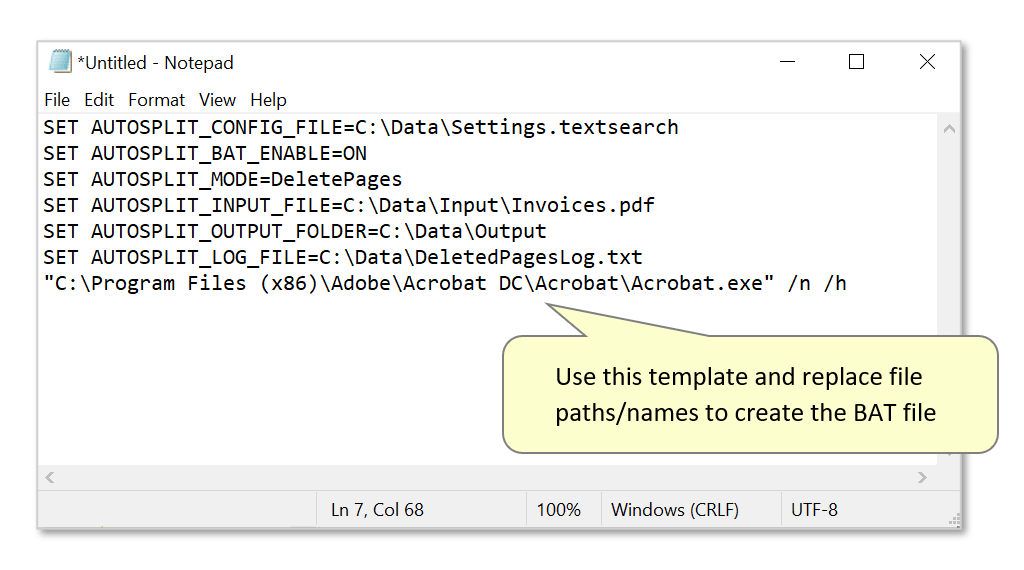Click the resize grip at window corner
Image resolution: width=1024 pixels, height=570 pixels.
point(954,520)
